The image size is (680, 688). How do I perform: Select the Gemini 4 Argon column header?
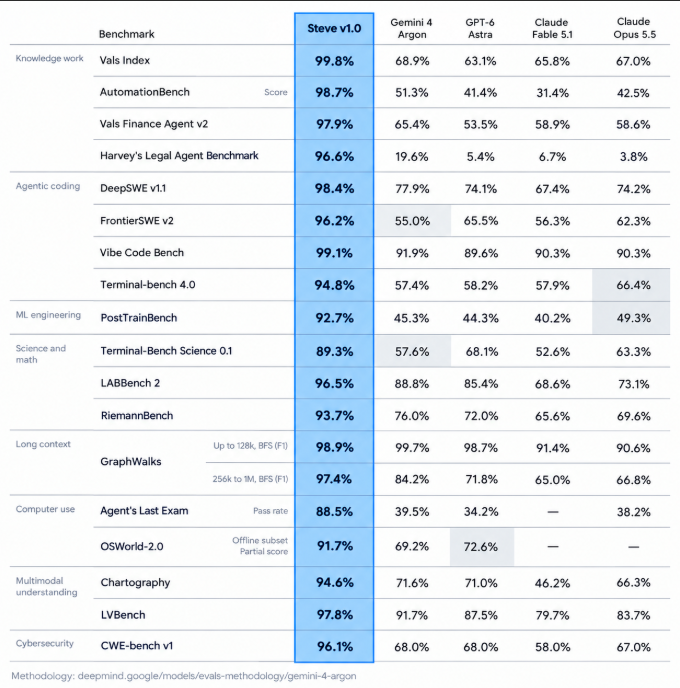[x=412, y=29]
